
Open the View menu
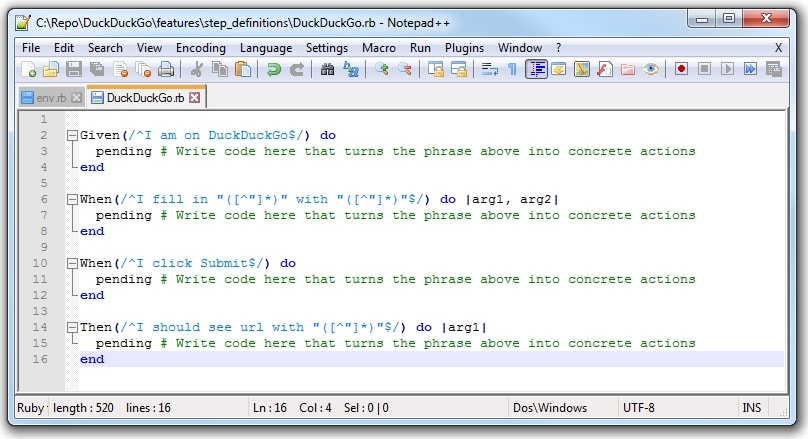[x=149, y=48]
